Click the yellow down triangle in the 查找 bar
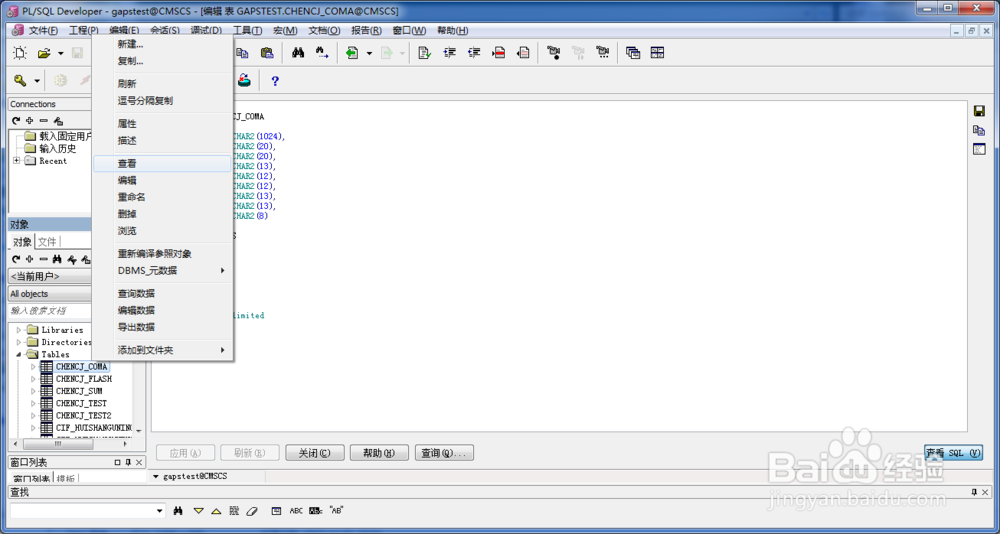Viewport: 1000px width, 534px height. click(x=198, y=511)
